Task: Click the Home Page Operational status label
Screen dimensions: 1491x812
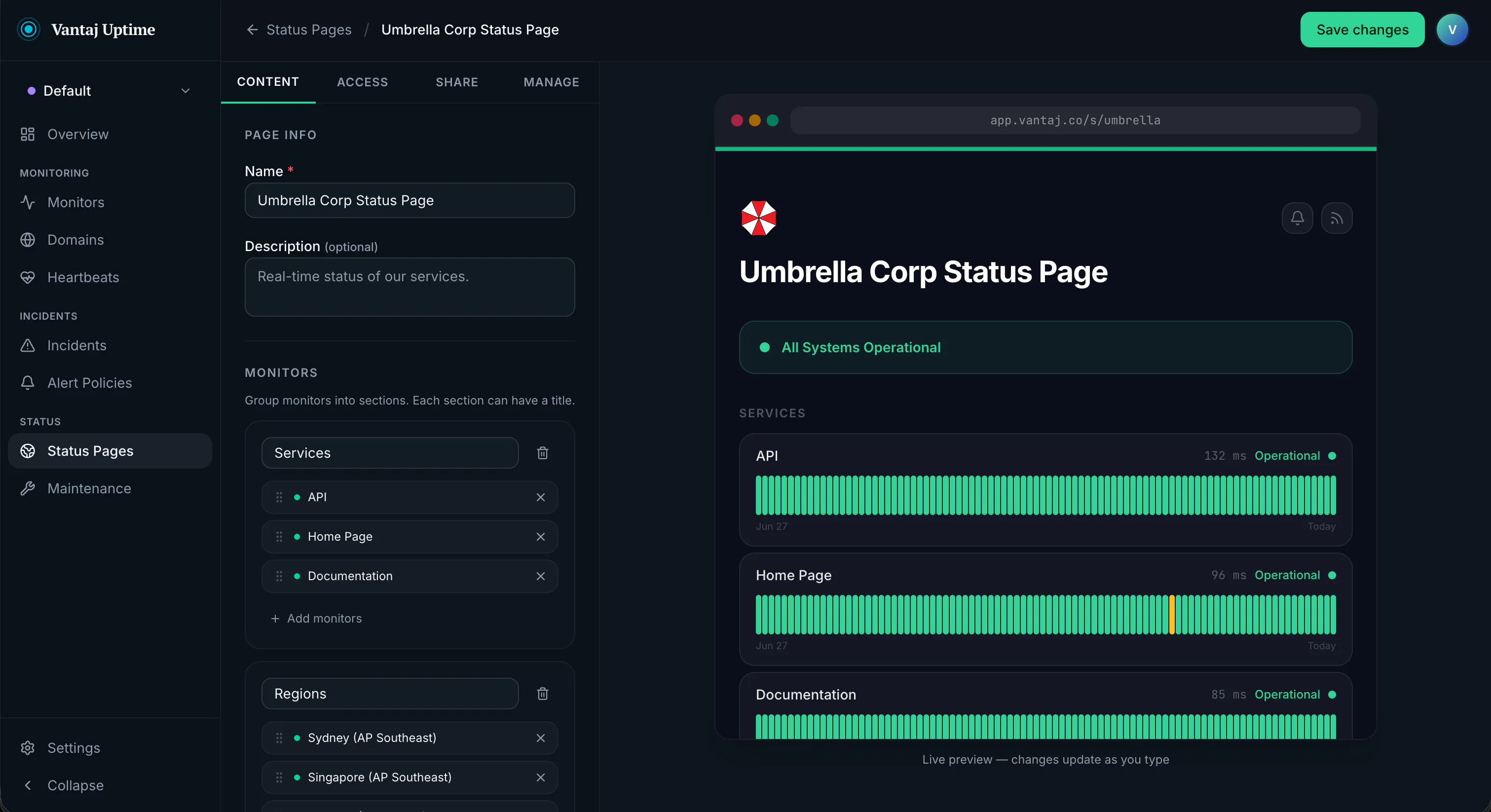Action: click(x=1287, y=575)
